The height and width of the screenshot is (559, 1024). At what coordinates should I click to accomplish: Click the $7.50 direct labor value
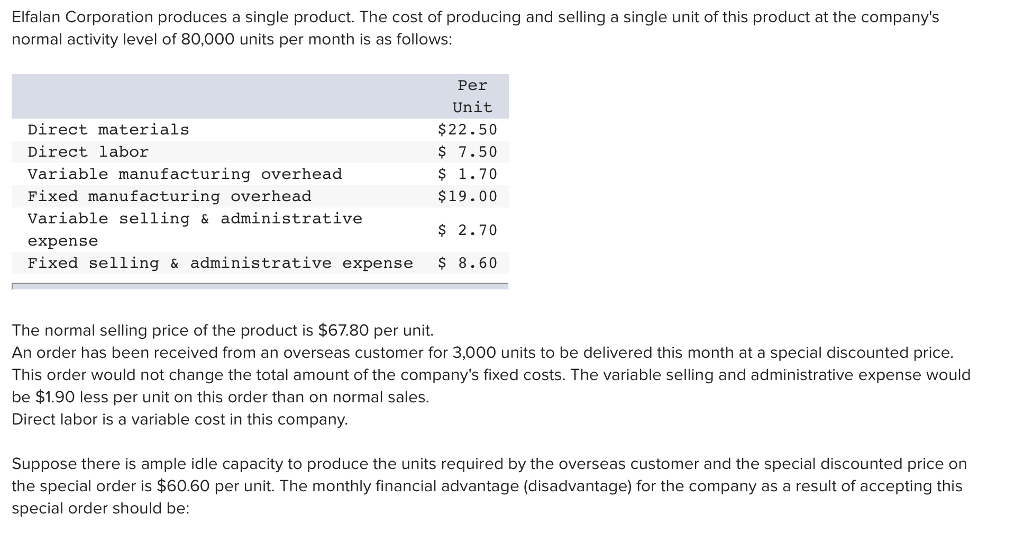467,152
